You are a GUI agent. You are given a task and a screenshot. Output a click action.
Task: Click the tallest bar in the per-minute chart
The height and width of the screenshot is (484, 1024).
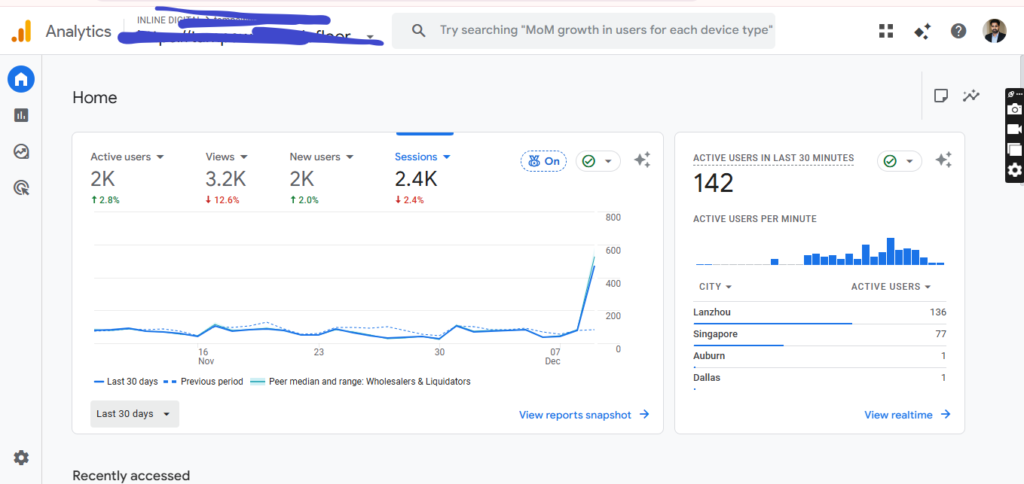(x=890, y=251)
